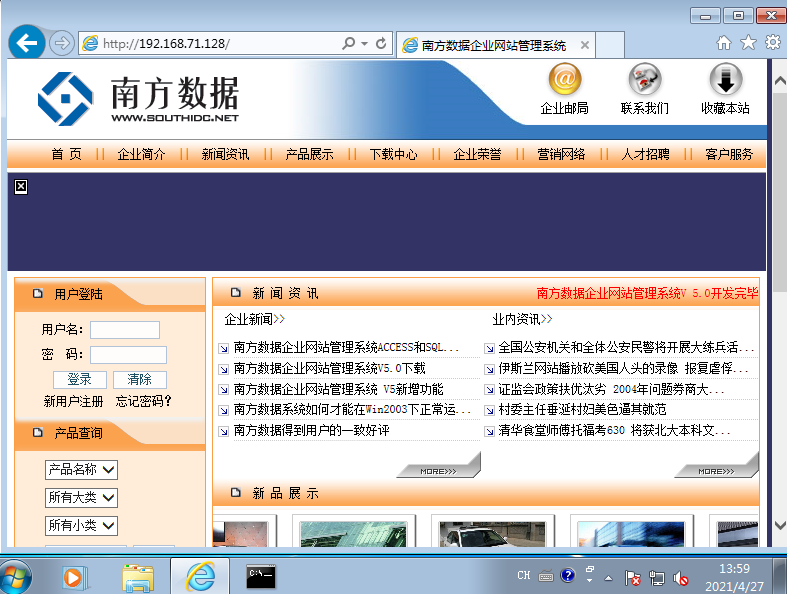787x594 pixels.
Task: Select the 南方数据企业网站管理系统 browser tab
Action: click(495, 45)
